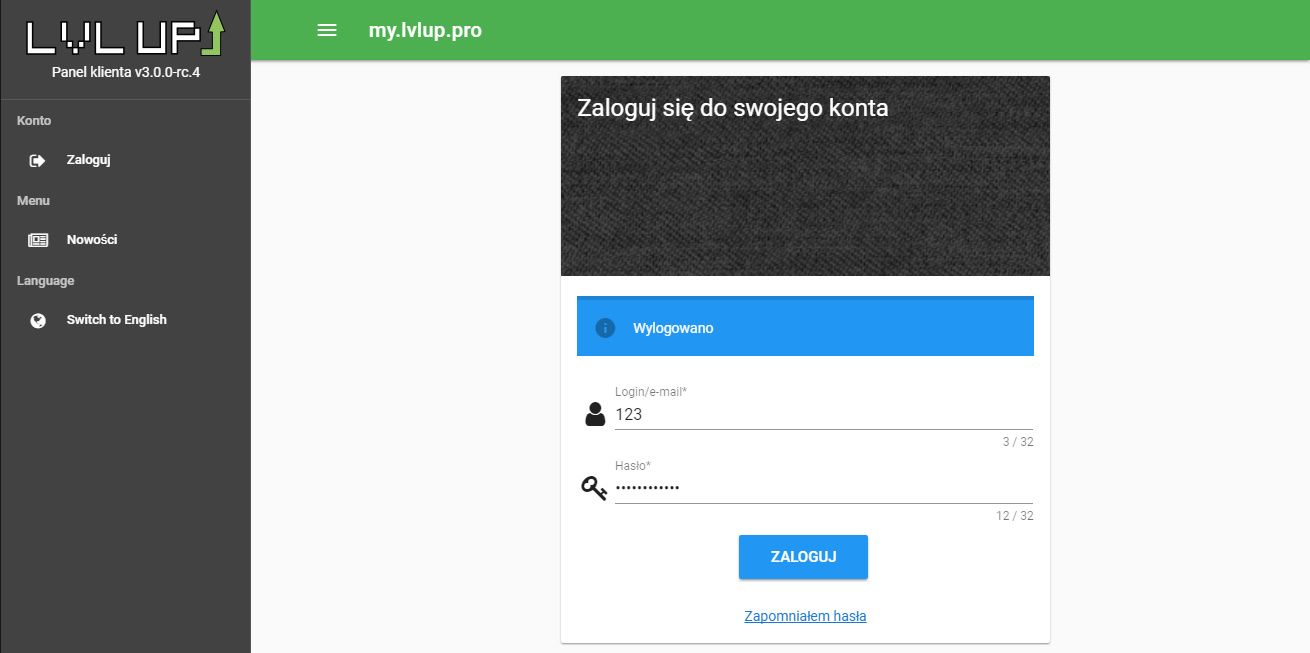Click the user silhouette icon by the login field

point(595,414)
